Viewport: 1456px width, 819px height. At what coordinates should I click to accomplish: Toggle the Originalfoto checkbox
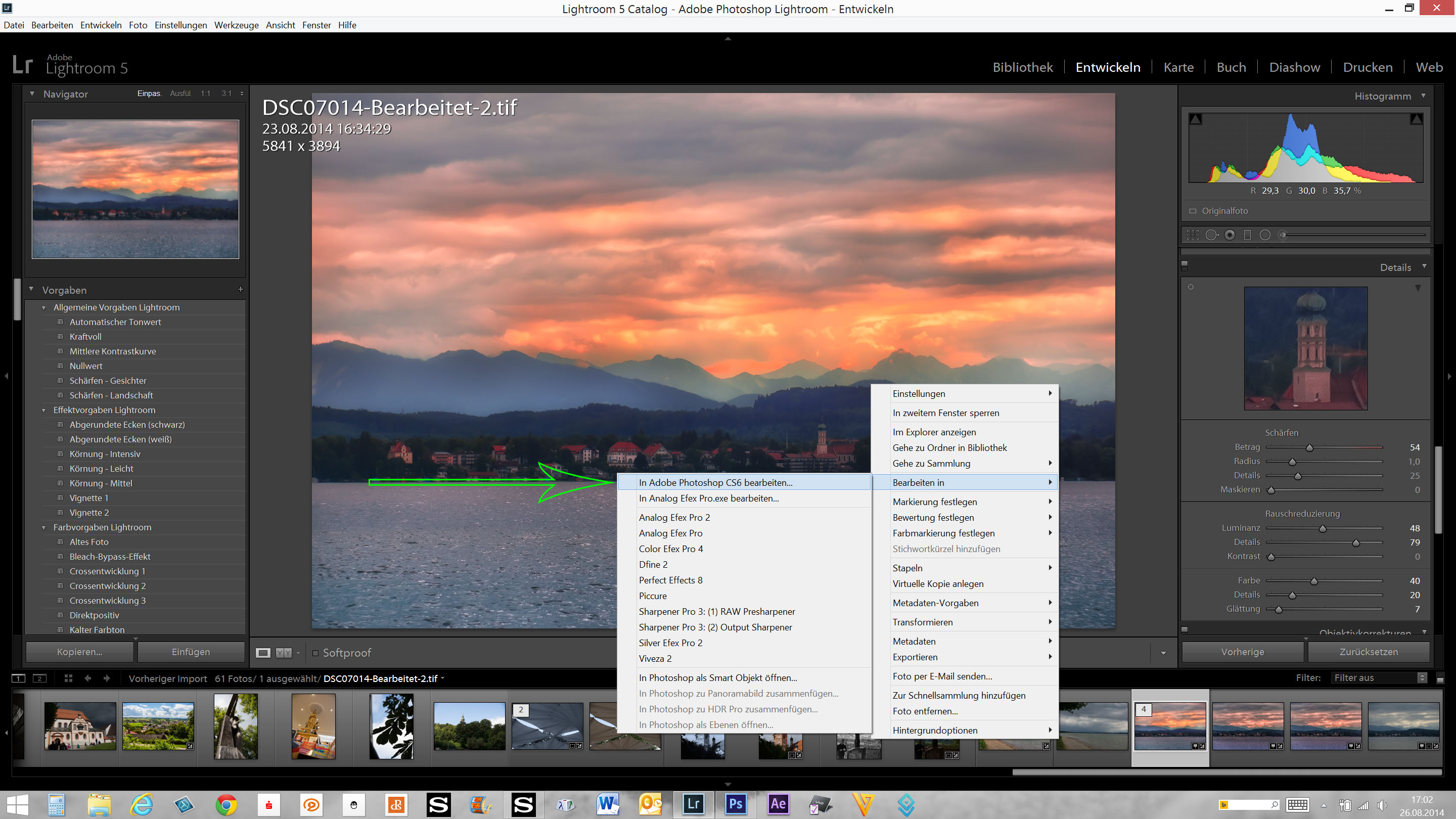tap(1193, 211)
